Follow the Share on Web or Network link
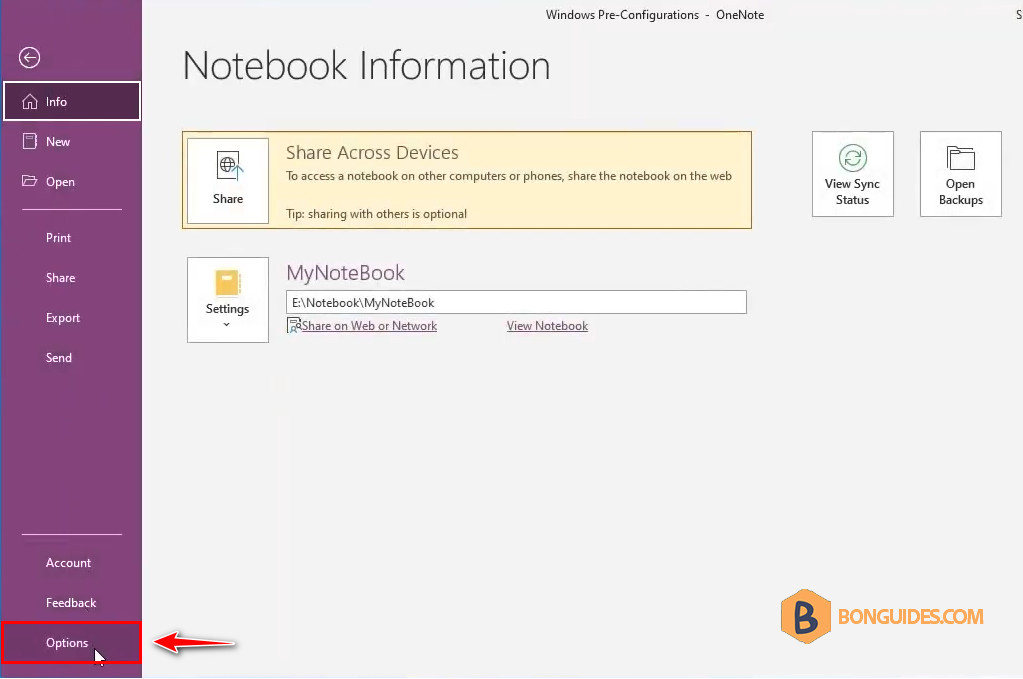Viewport: 1023px width, 679px height. click(x=369, y=325)
